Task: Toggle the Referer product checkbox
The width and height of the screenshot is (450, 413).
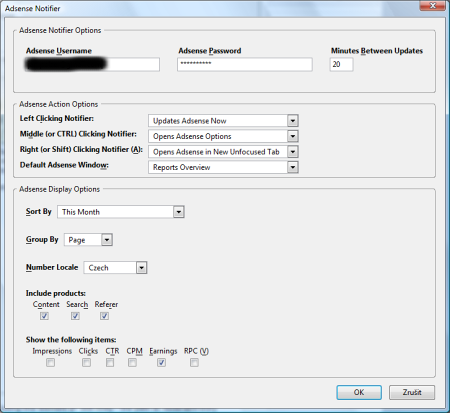Action: point(104,315)
